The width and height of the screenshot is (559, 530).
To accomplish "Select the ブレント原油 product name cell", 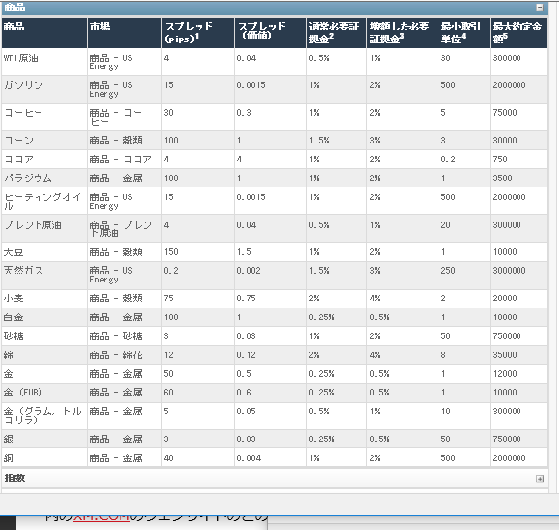I will (44, 228).
